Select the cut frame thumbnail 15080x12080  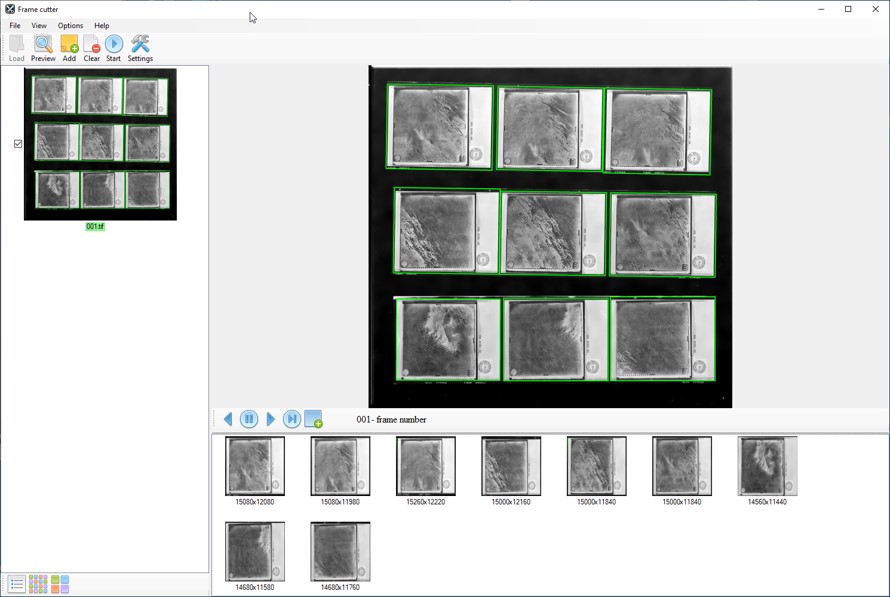[x=255, y=466]
